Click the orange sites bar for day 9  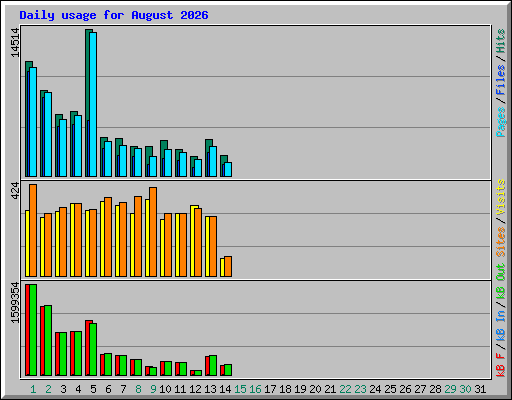[x=153, y=232]
